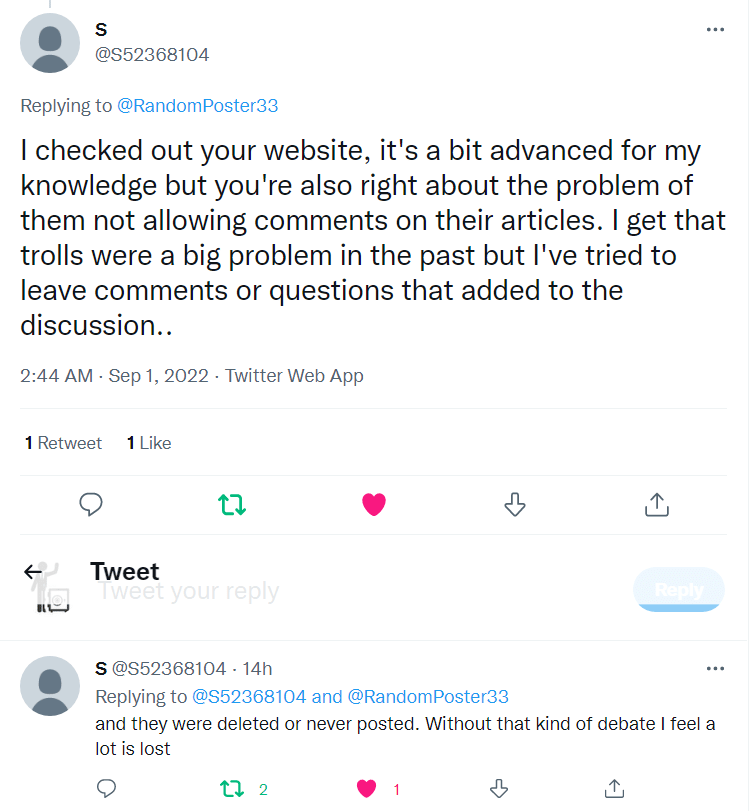Toggle retweet on the main tweet
755x811 pixels.
(x=232, y=504)
